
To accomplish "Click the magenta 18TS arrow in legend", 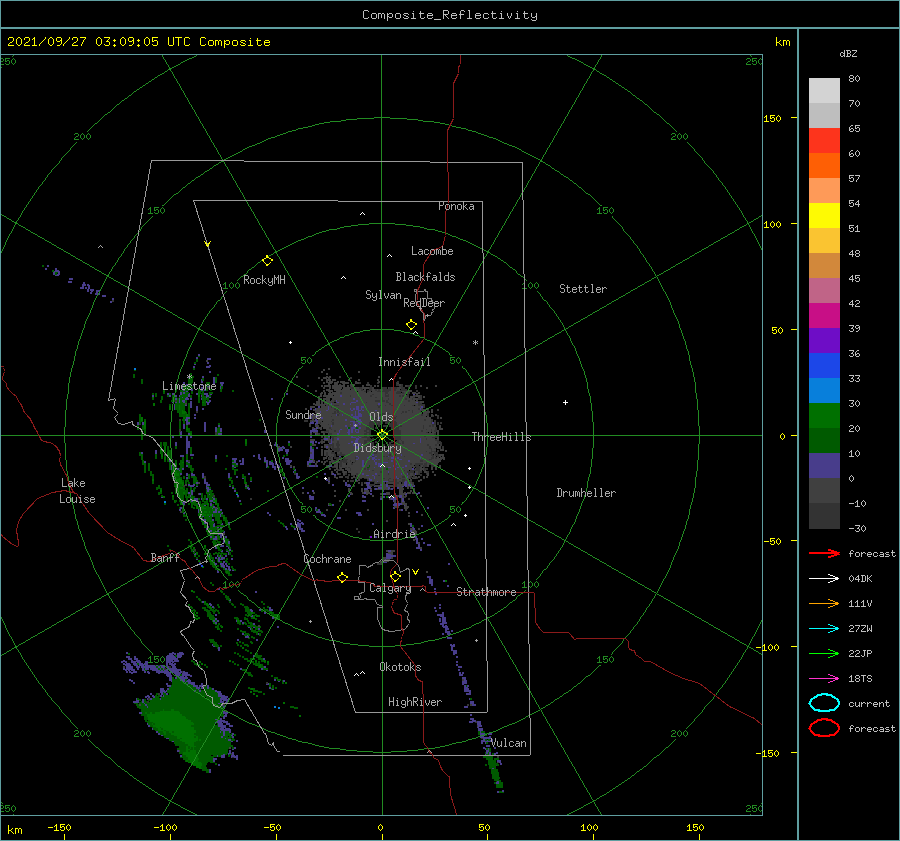I will [x=824, y=679].
